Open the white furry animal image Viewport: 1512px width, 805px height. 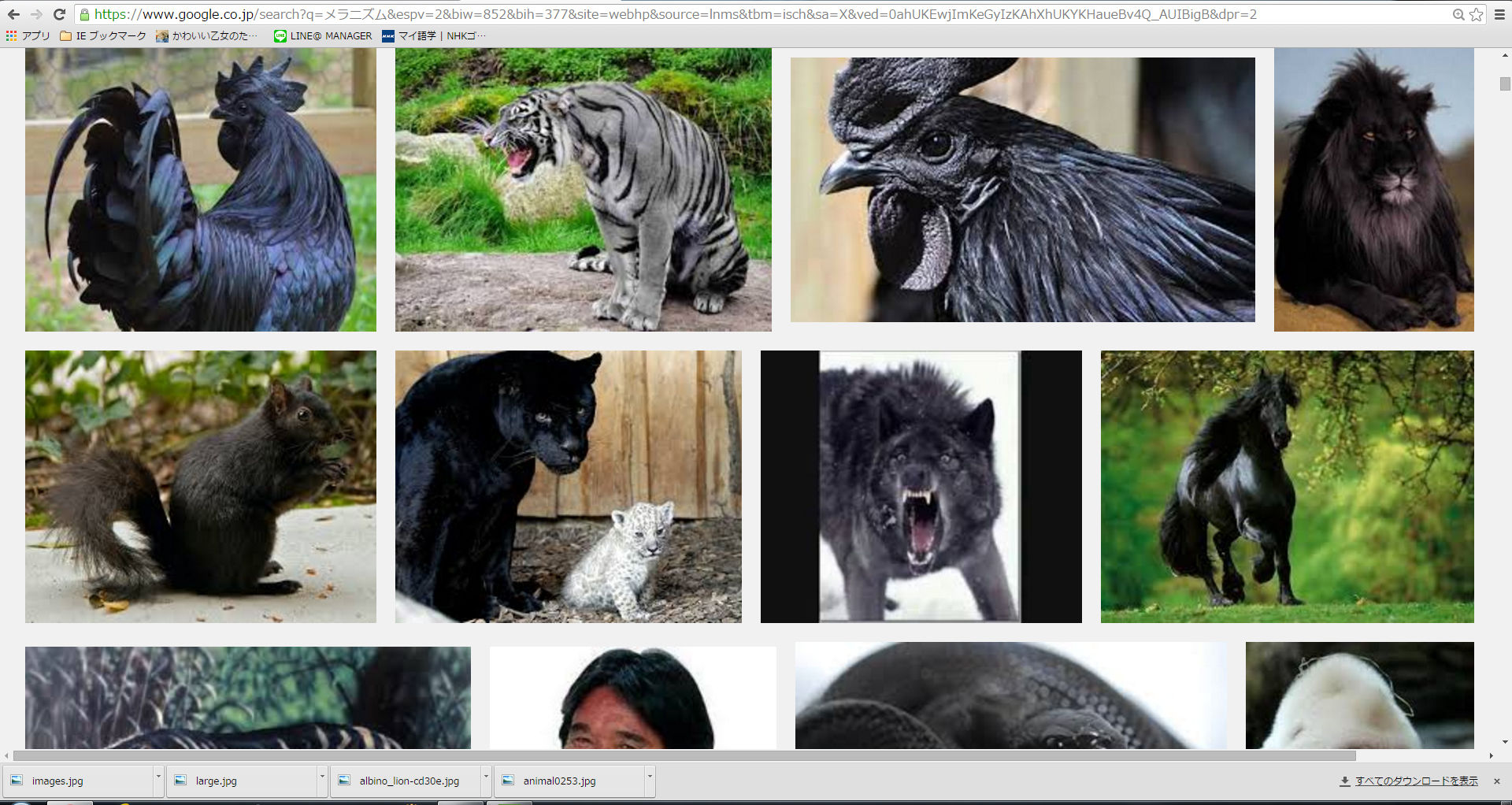(1360, 695)
